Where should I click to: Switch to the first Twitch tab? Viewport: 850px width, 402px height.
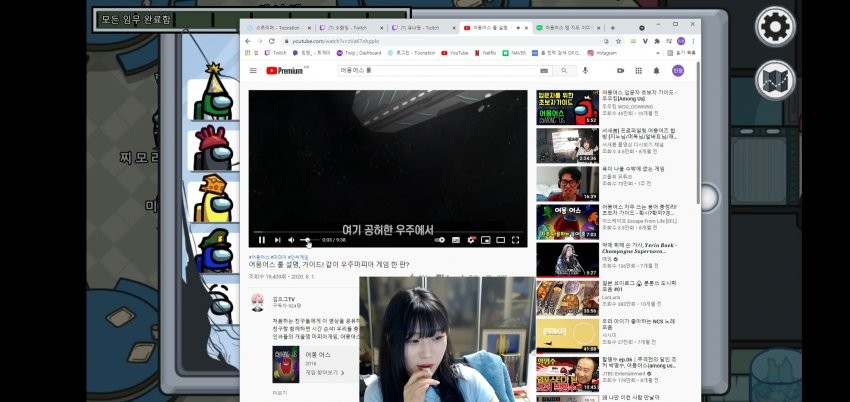coord(351,28)
